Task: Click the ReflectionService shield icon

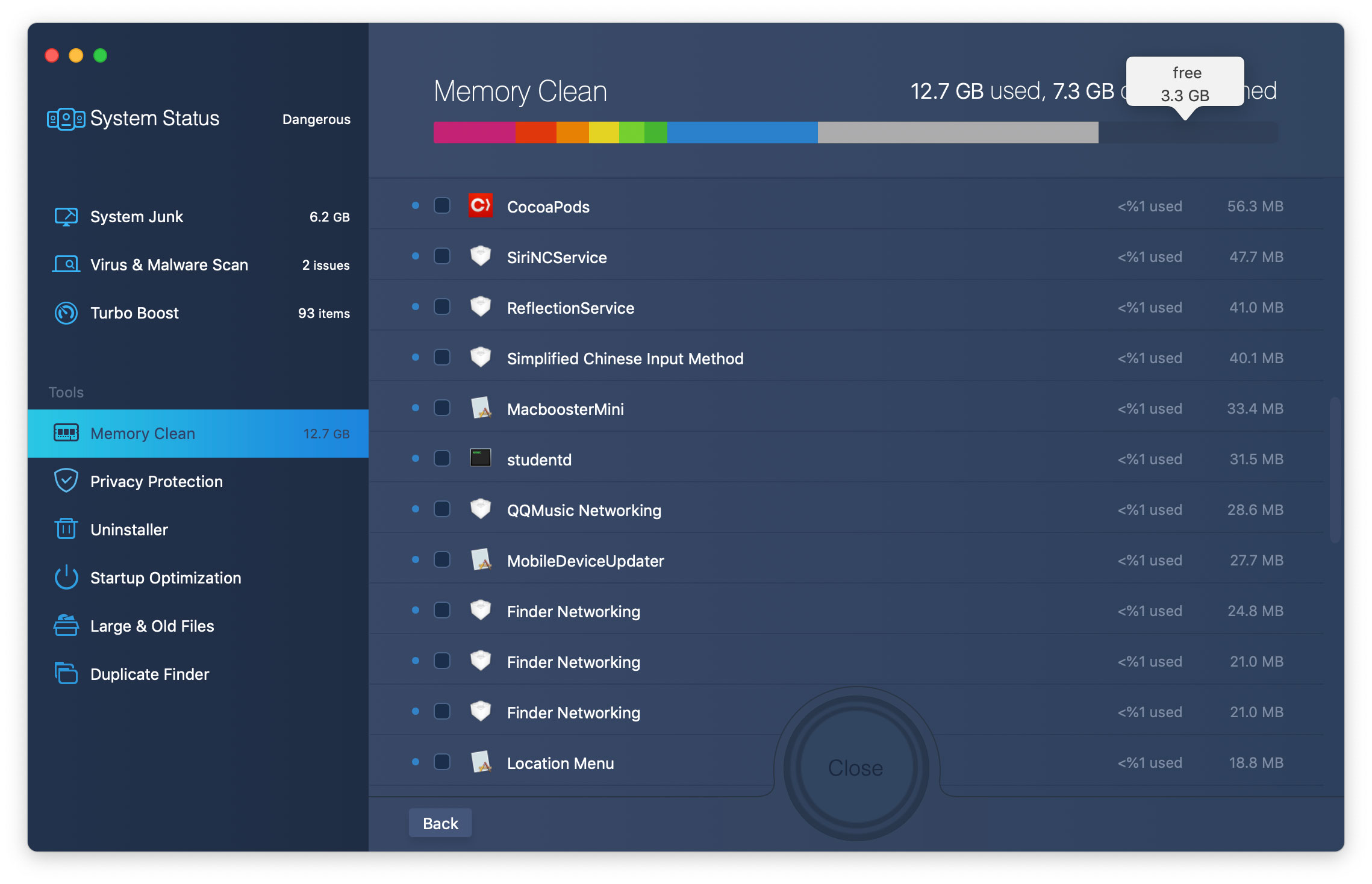Action: (x=481, y=307)
